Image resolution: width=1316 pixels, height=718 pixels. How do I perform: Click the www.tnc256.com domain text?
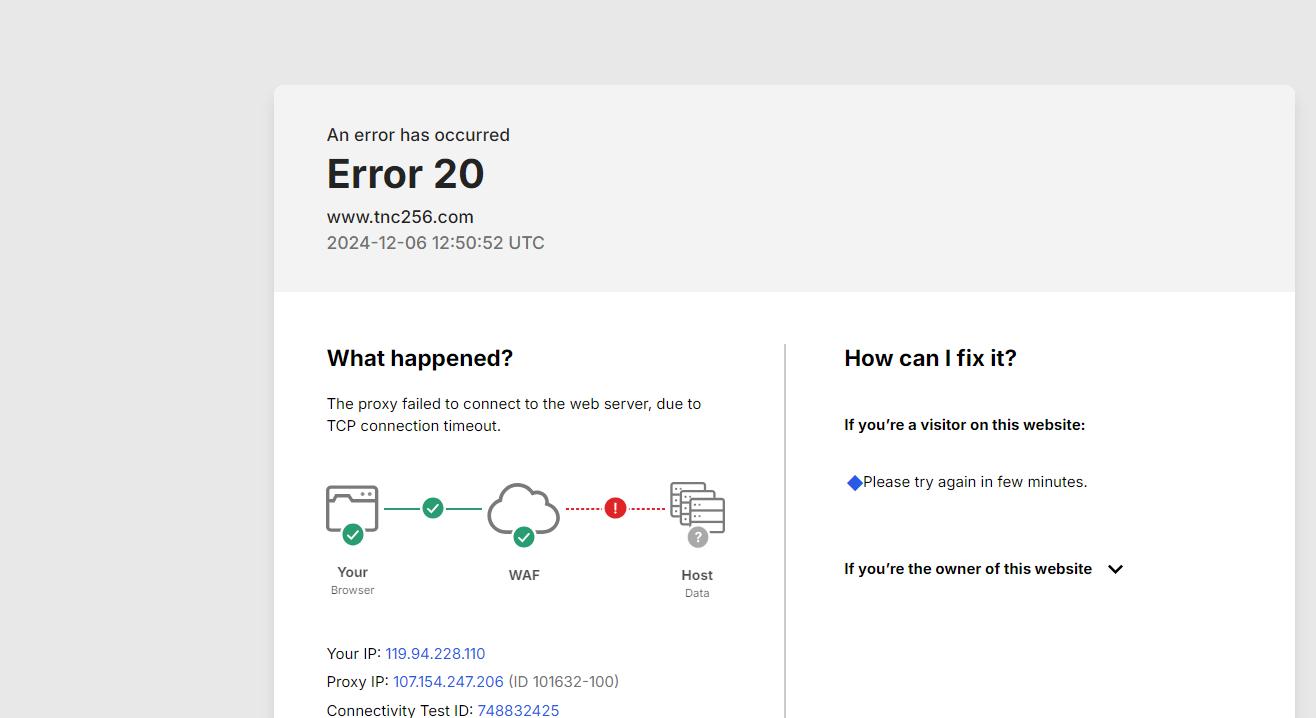pyautogui.click(x=400, y=217)
